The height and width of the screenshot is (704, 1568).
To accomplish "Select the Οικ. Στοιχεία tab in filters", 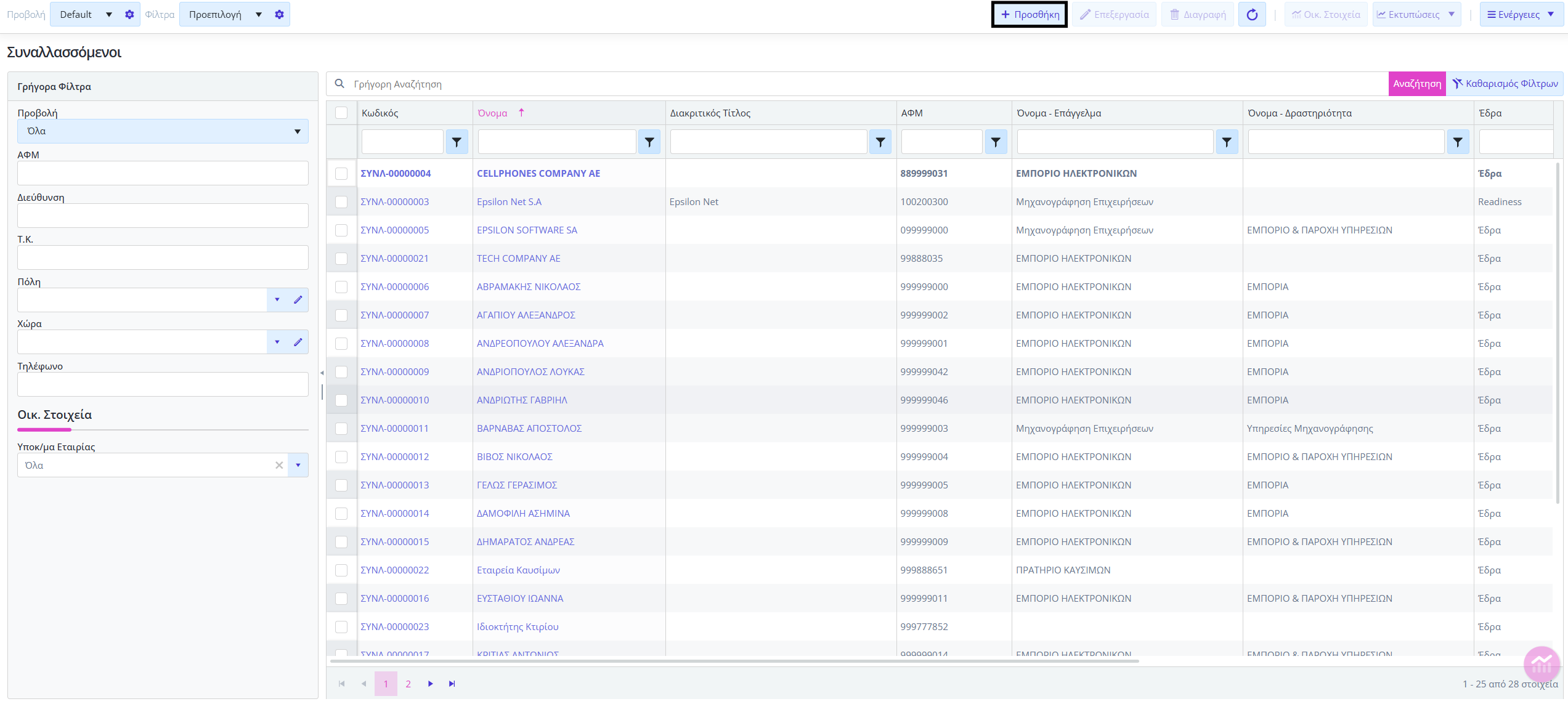I will tap(54, 415).
